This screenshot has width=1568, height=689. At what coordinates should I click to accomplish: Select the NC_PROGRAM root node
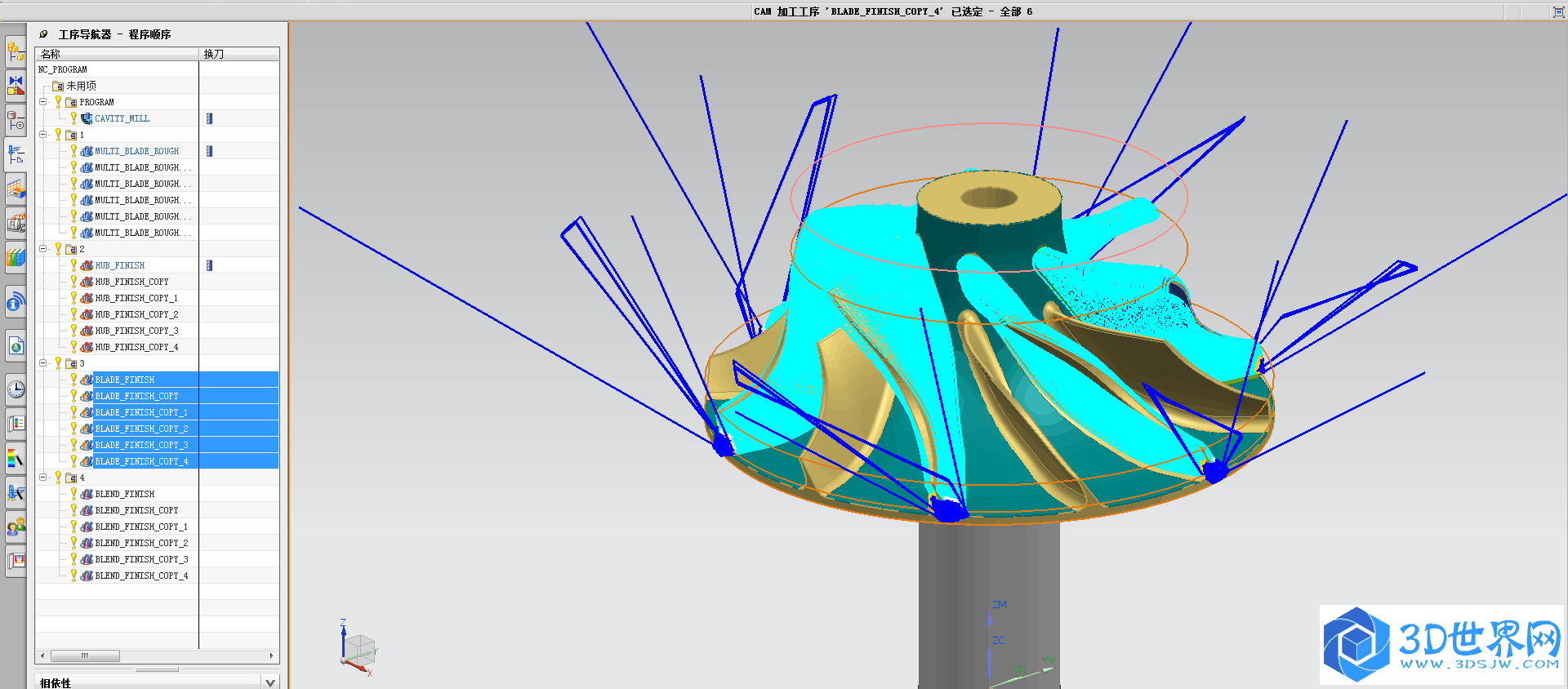[x=63, y=69]
